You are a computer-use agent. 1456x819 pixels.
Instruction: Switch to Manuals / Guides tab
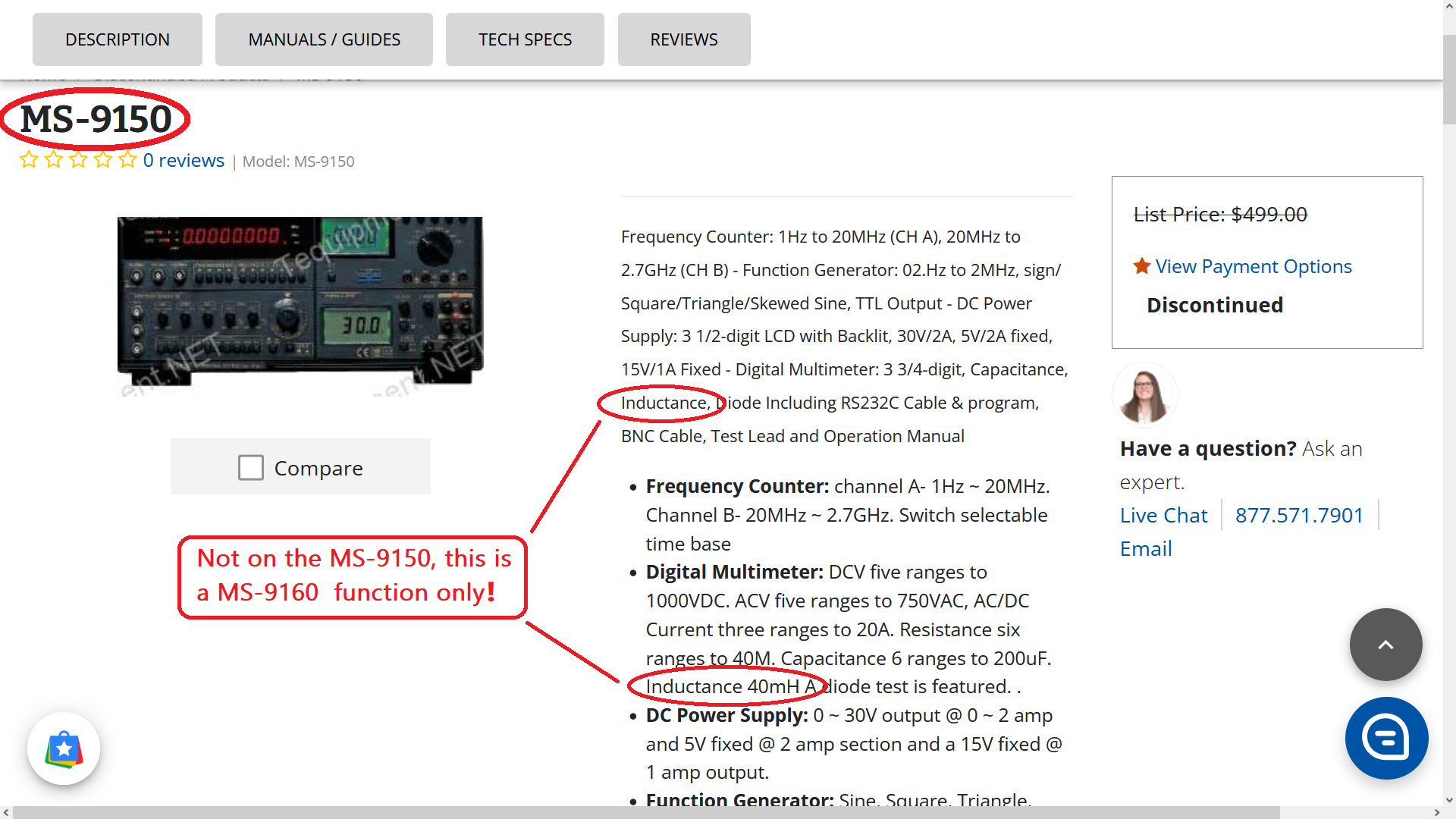[324, 39]
